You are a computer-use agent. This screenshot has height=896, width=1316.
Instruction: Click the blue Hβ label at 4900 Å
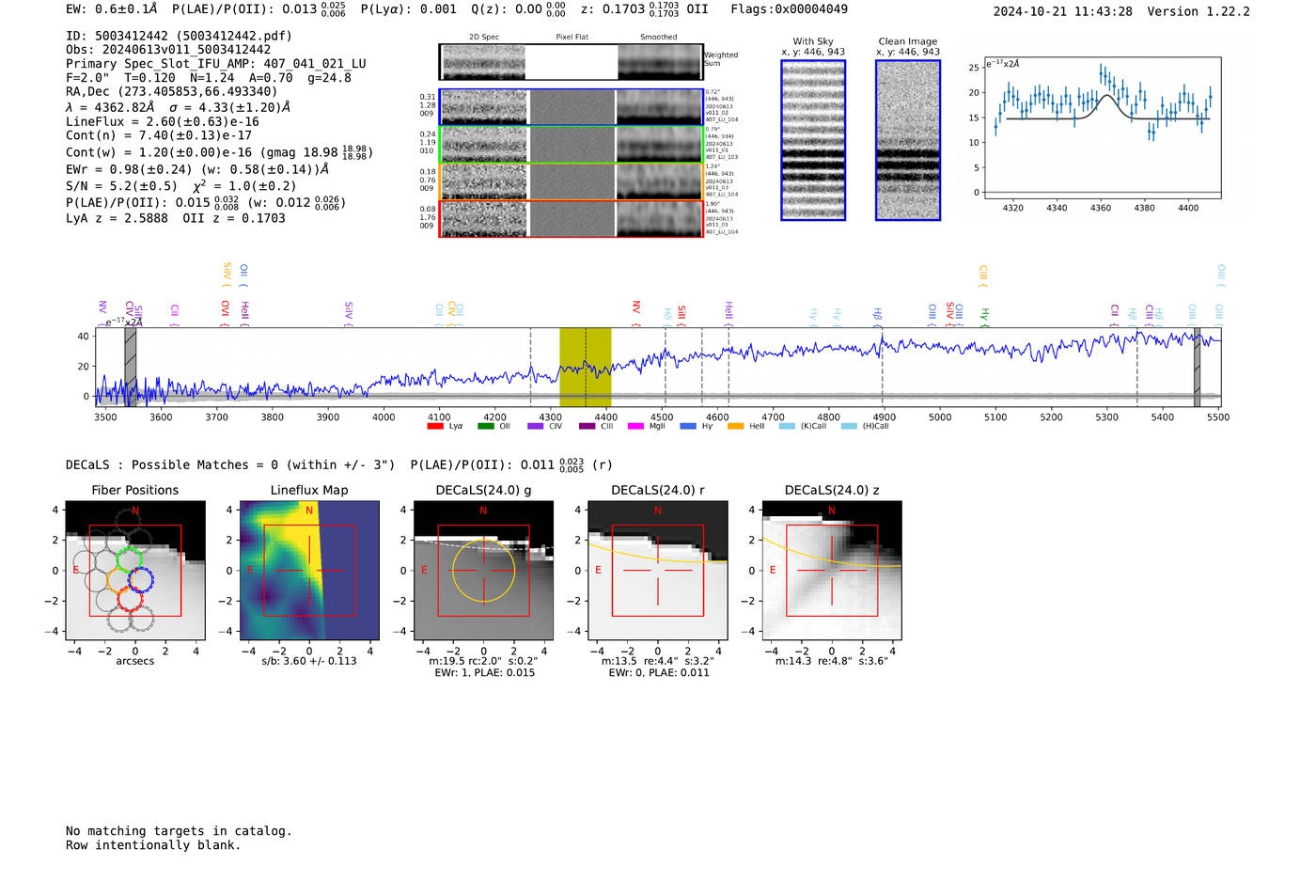878,316
